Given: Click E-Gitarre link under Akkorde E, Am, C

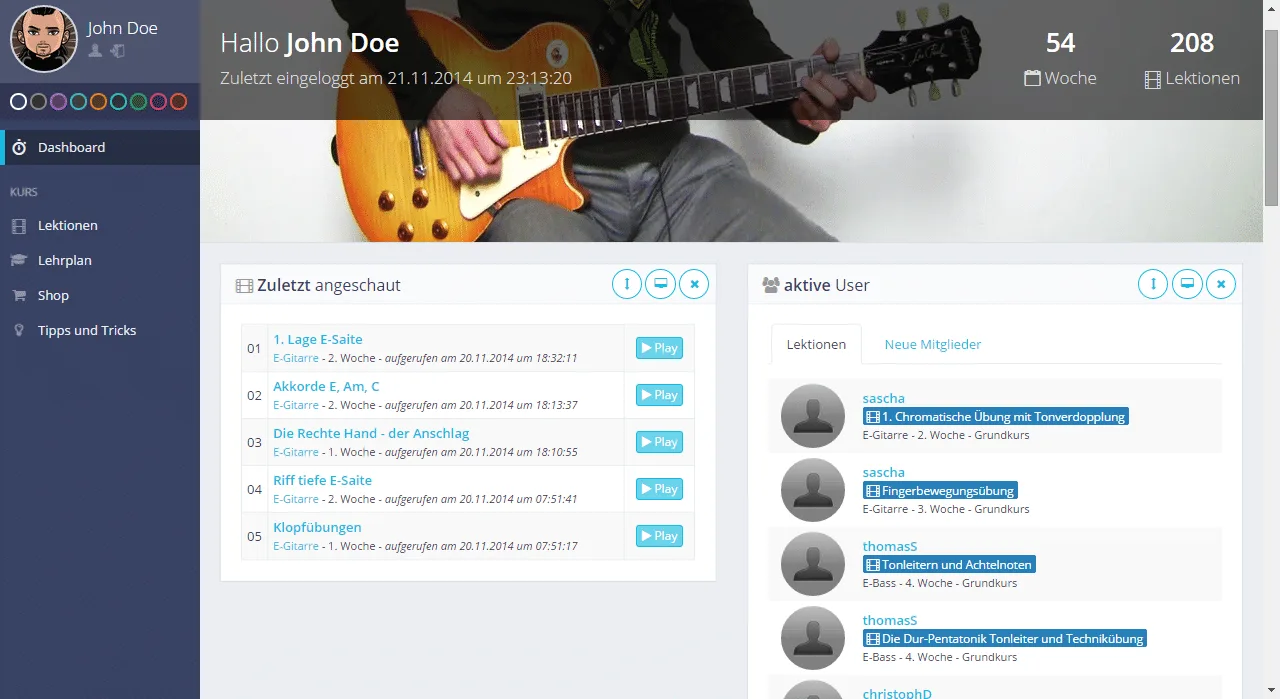Looking at the screenshot, I should (x=296, y=405).
